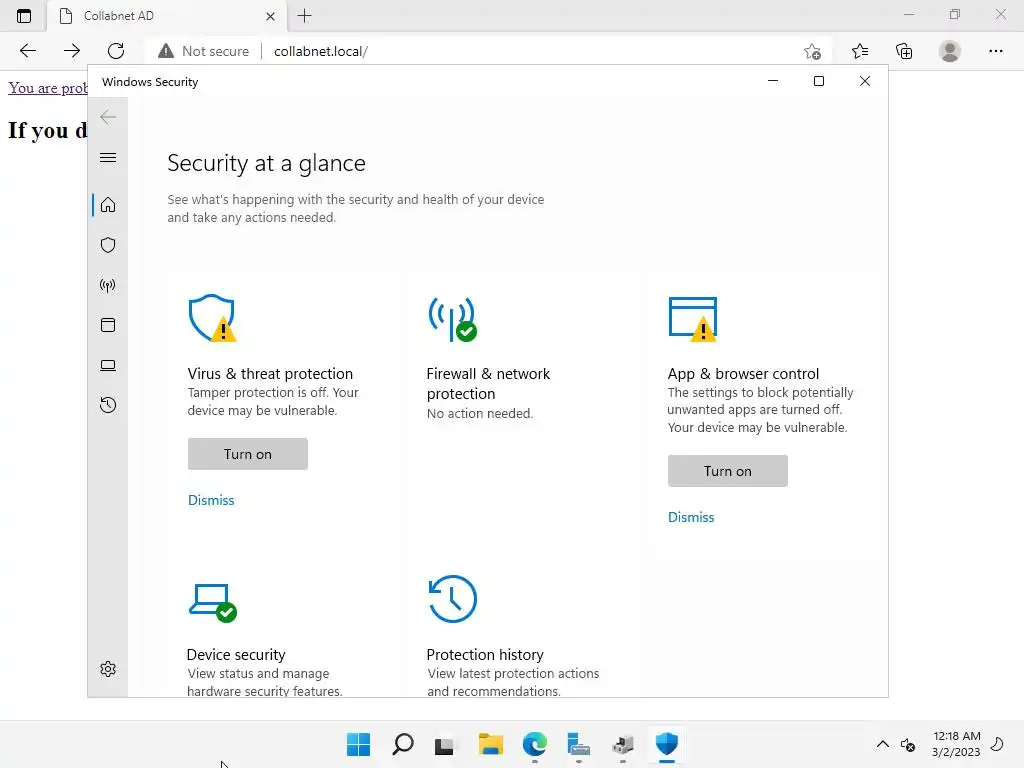
Task: Open Firewall & network protection sidebar antenna icon
Action: click(x=108, y=285)
